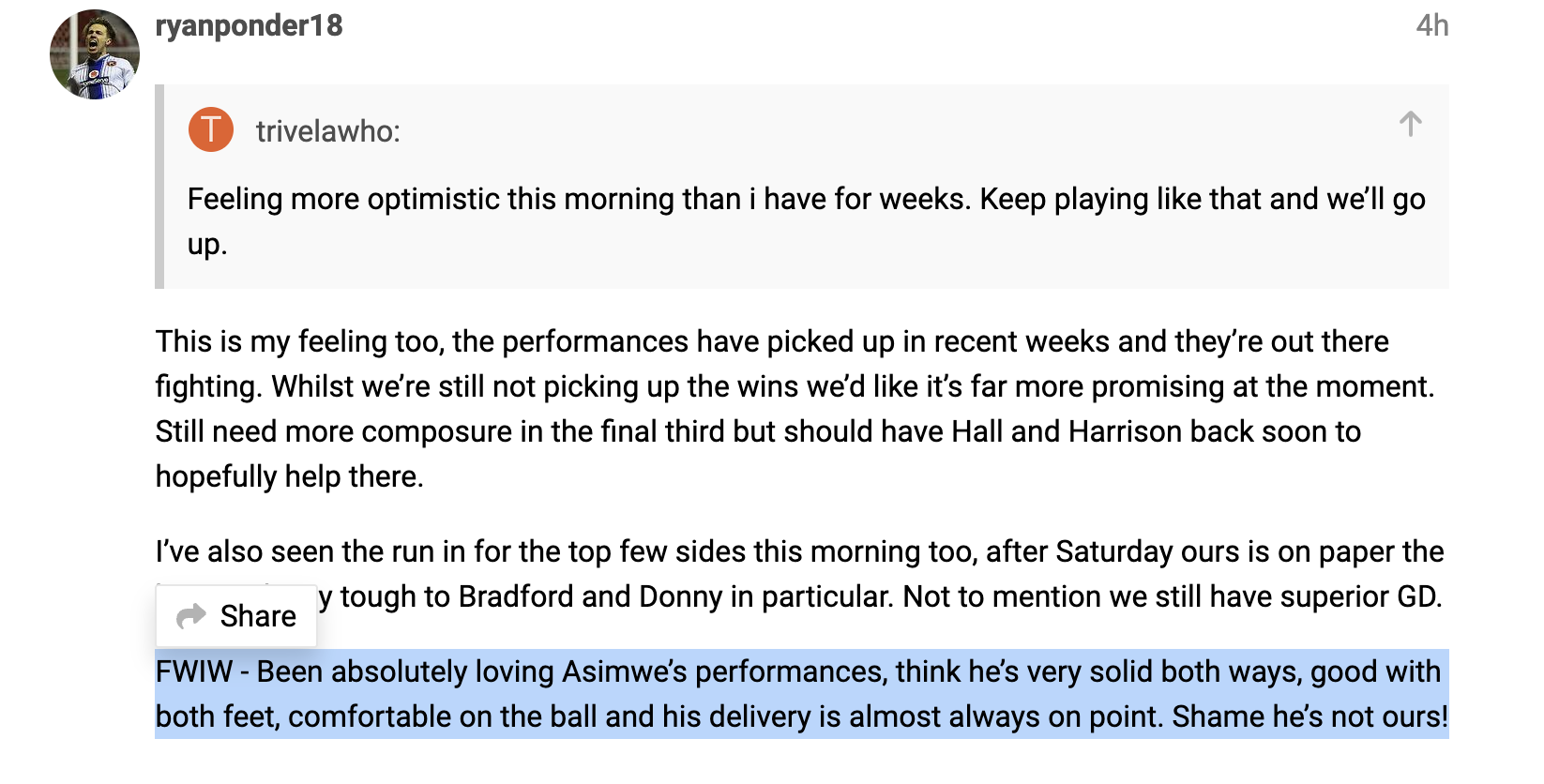Click the phrase 'Shame he's not ours!'

(1310, 716)
